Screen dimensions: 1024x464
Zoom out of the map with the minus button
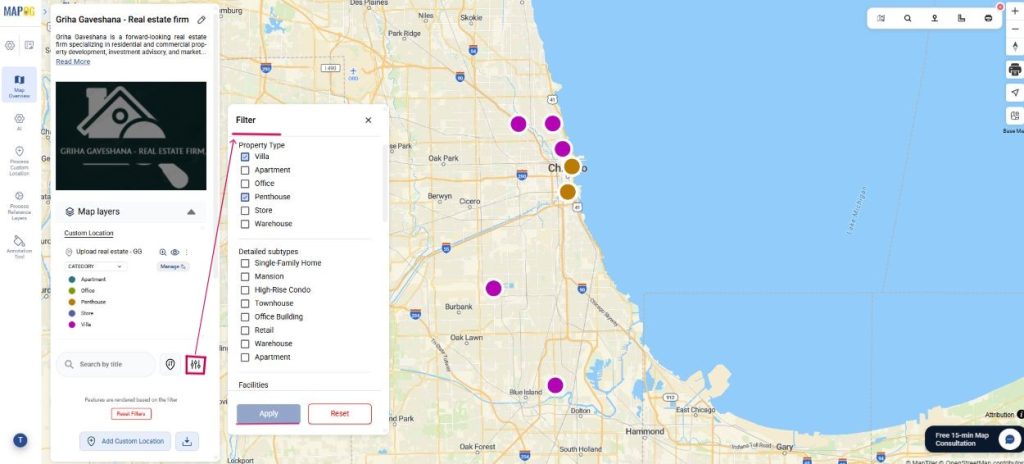click(1015, 29)
